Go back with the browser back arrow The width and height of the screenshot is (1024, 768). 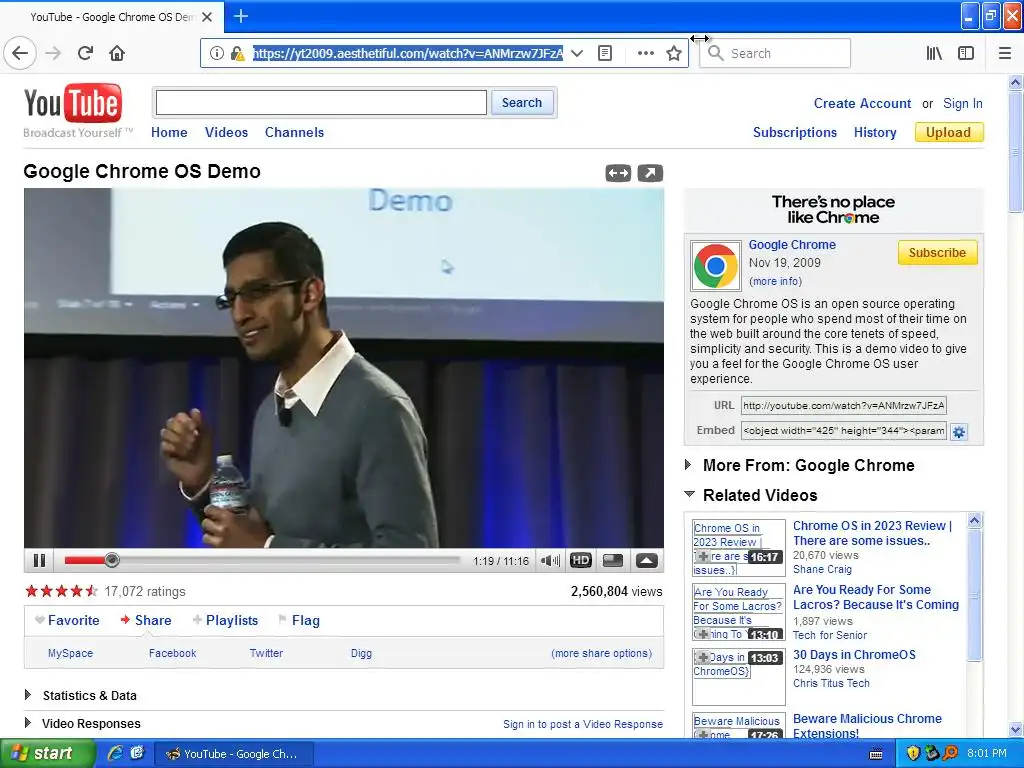pos(20,53)
